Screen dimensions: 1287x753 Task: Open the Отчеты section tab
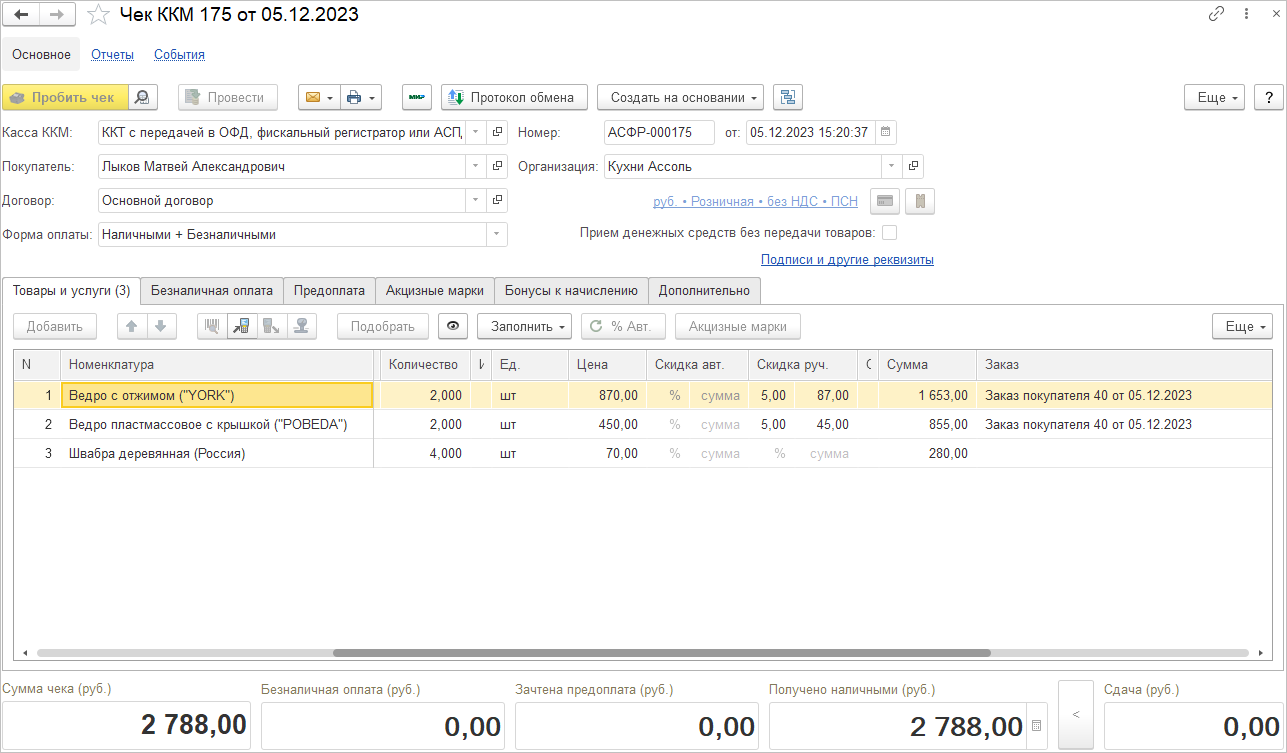tap(112, 55)
